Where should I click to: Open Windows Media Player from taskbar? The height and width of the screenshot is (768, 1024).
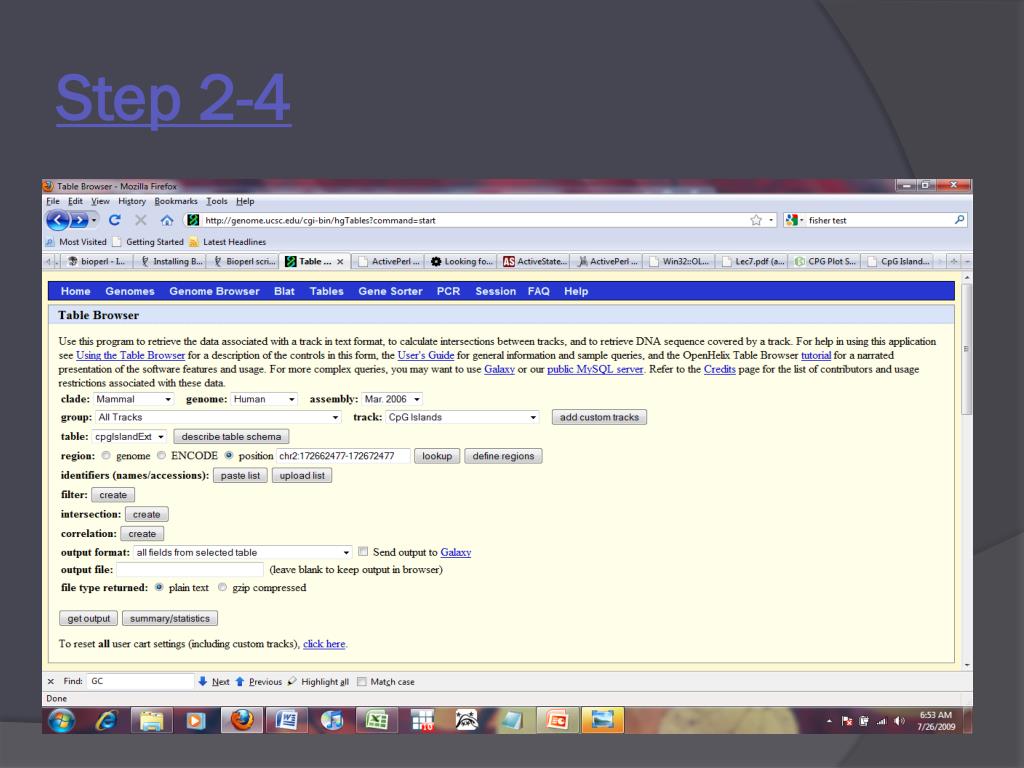(x=195, y=721)
